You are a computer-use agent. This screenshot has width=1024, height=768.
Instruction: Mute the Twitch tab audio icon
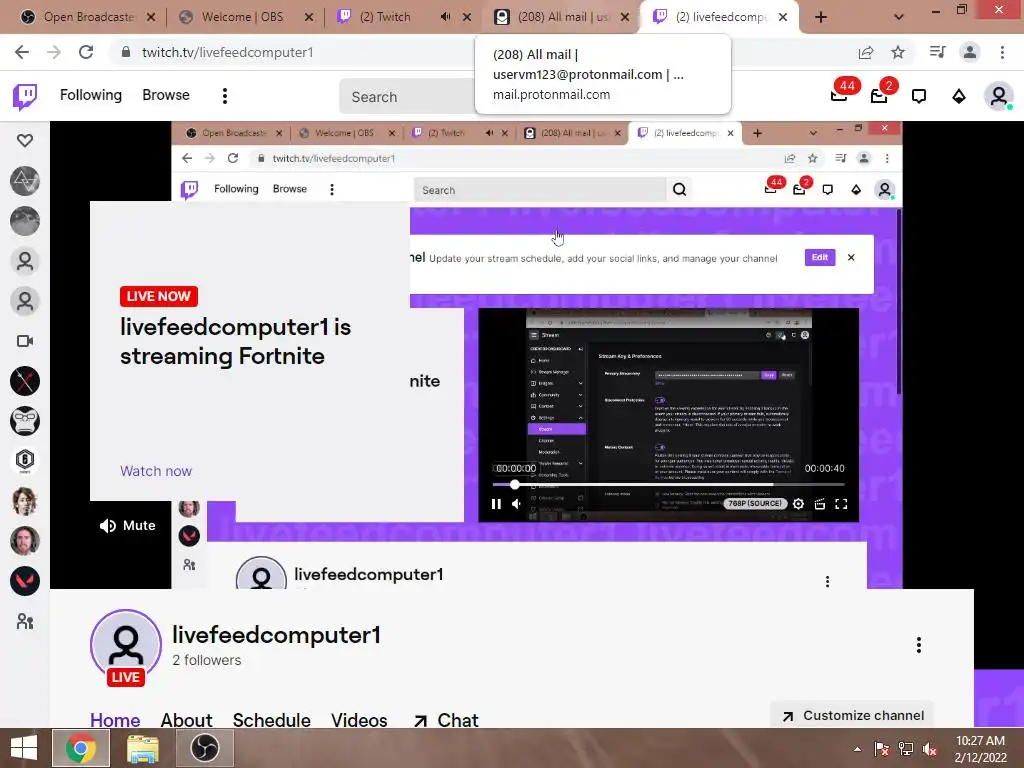[x=445, y=17]
